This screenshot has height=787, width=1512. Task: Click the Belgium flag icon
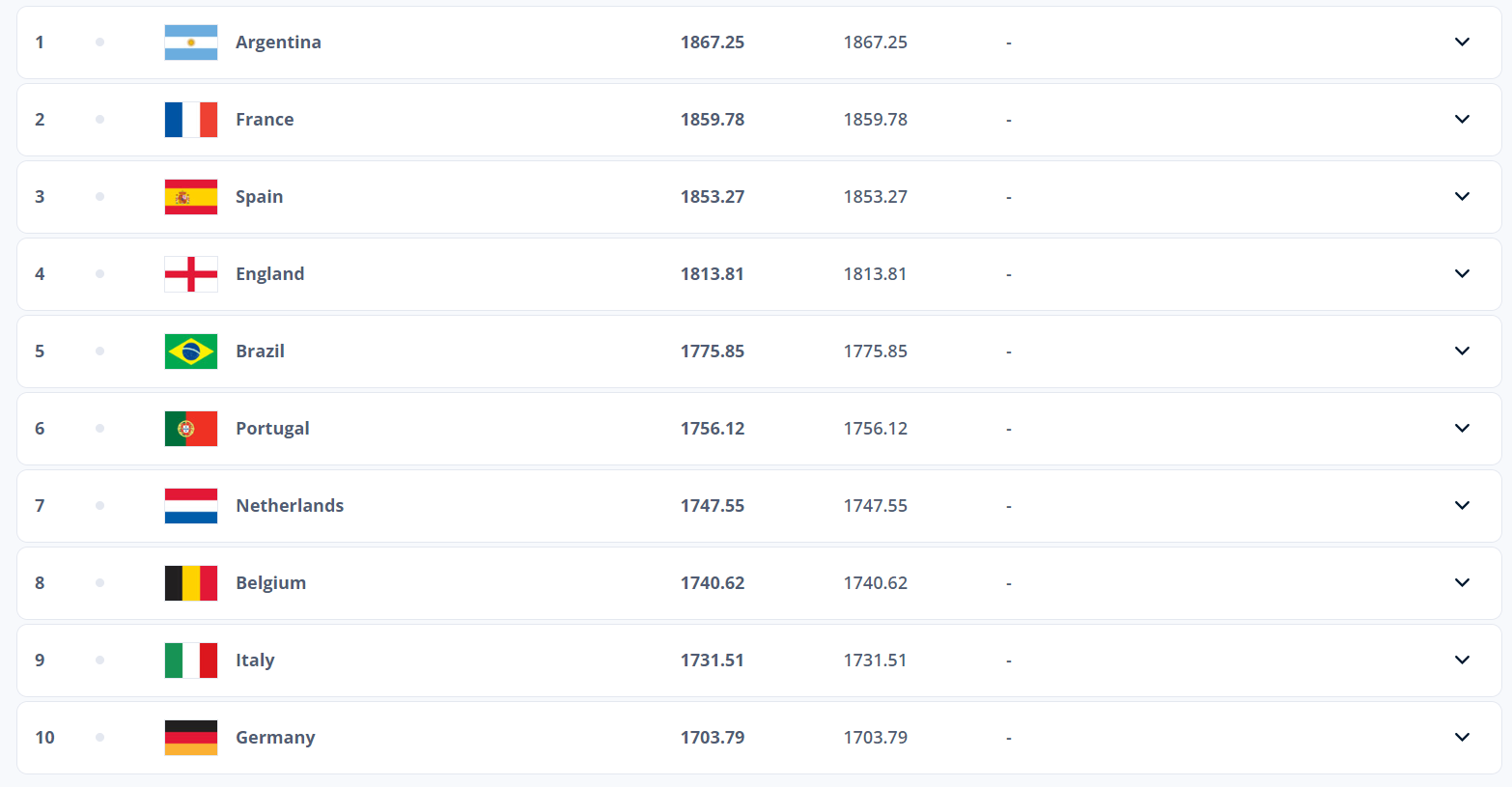click(x=191, y=583)
